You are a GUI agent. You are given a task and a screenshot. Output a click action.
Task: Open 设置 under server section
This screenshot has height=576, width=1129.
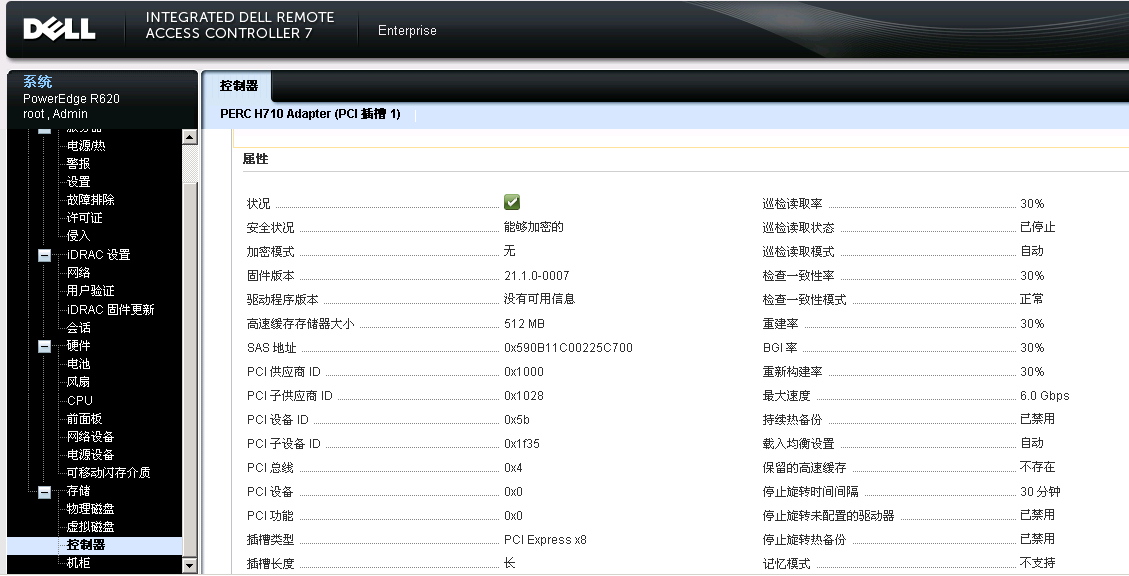tap(78, 181)
